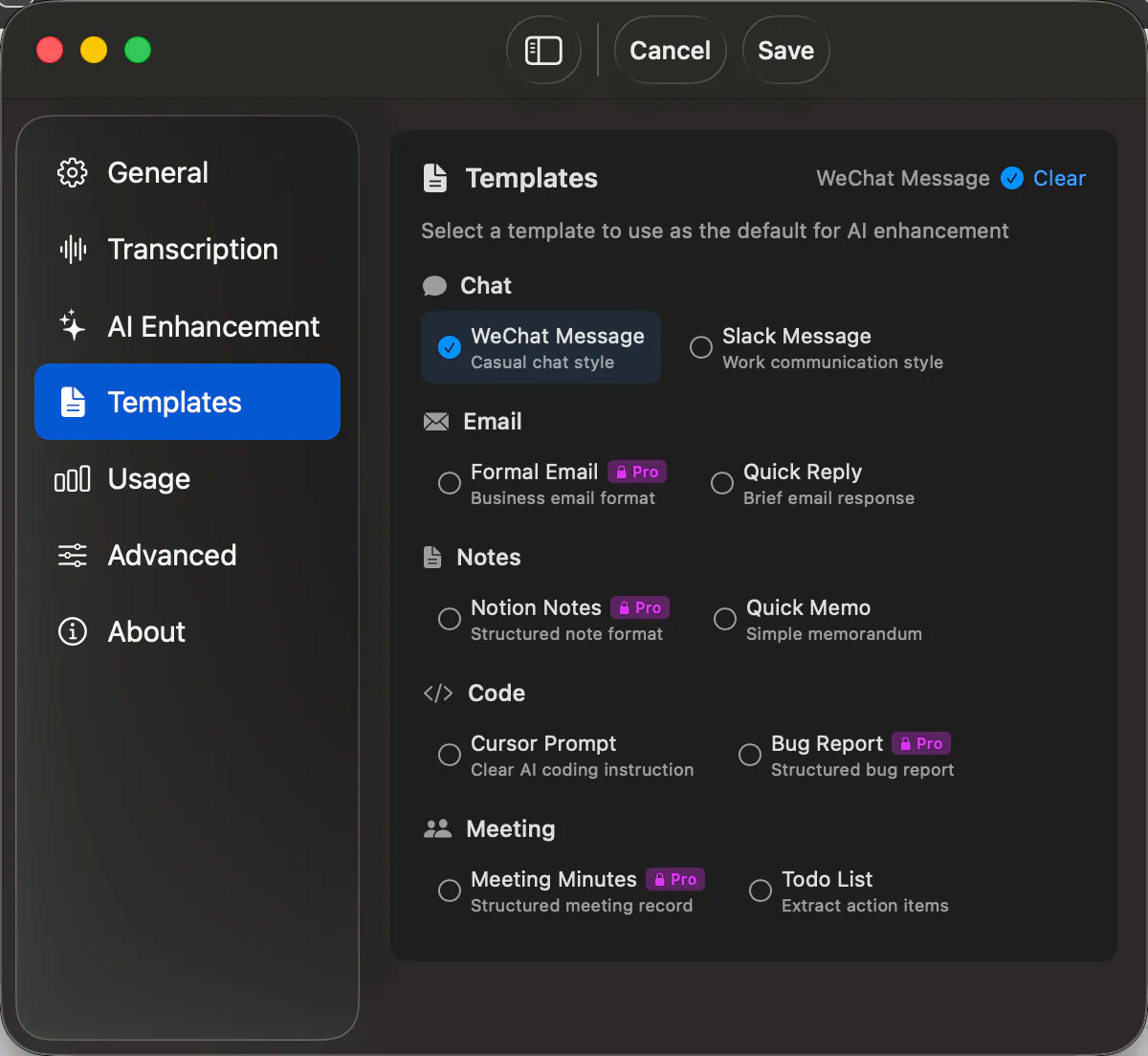The width and height of the screenshot is (1148, 1056).
Task: Choose the Cursor Prompt template
Action: pyautogui.click(x=566, y=756)
